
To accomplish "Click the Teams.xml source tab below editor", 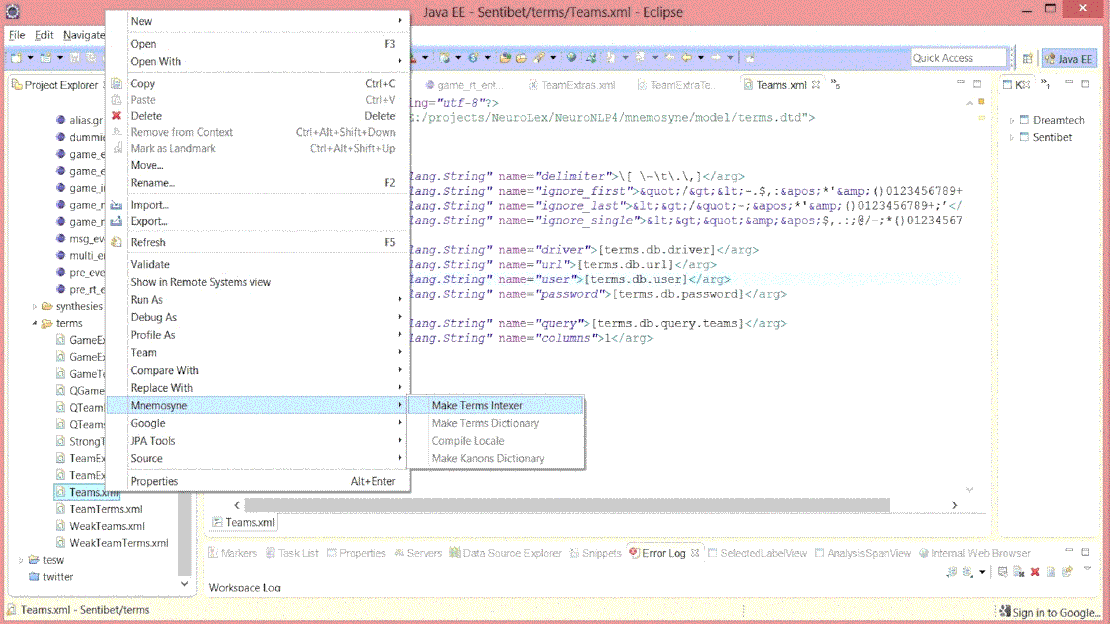I will [244, 523].
